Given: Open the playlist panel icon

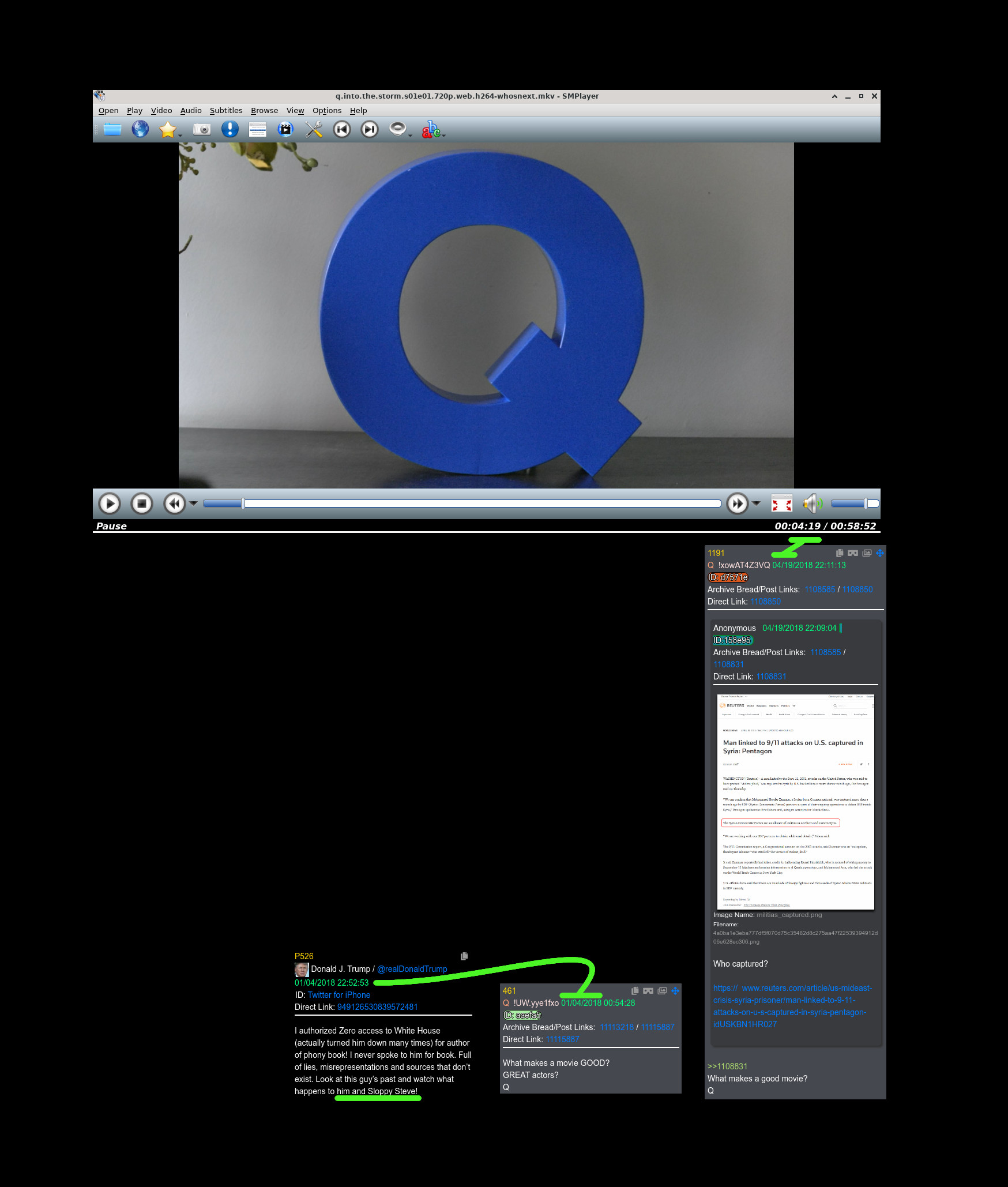Looking at the screenshot, I should pos(257,129).
